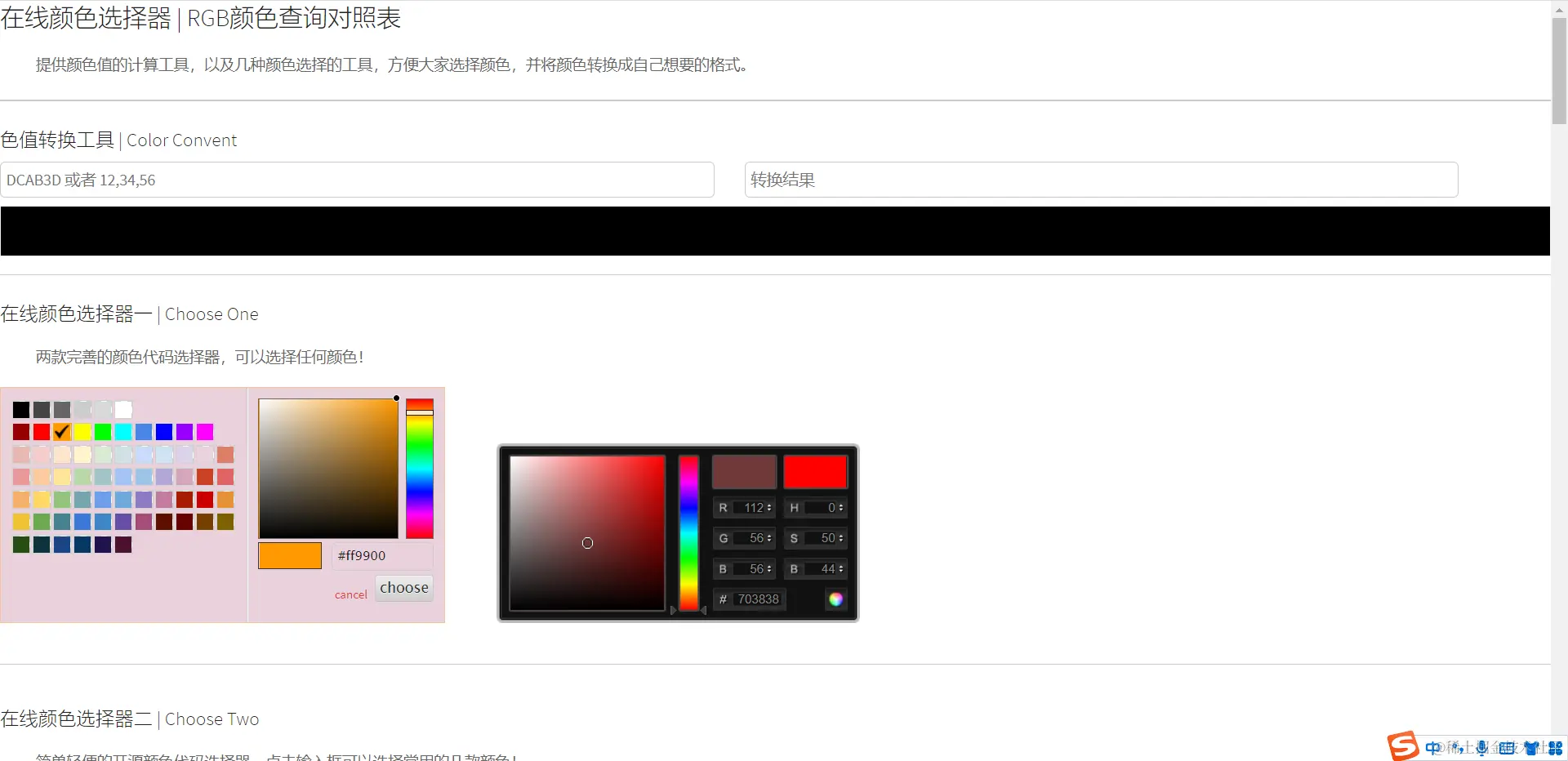Open the IME soft keyboard icon

click(1507, 748)
